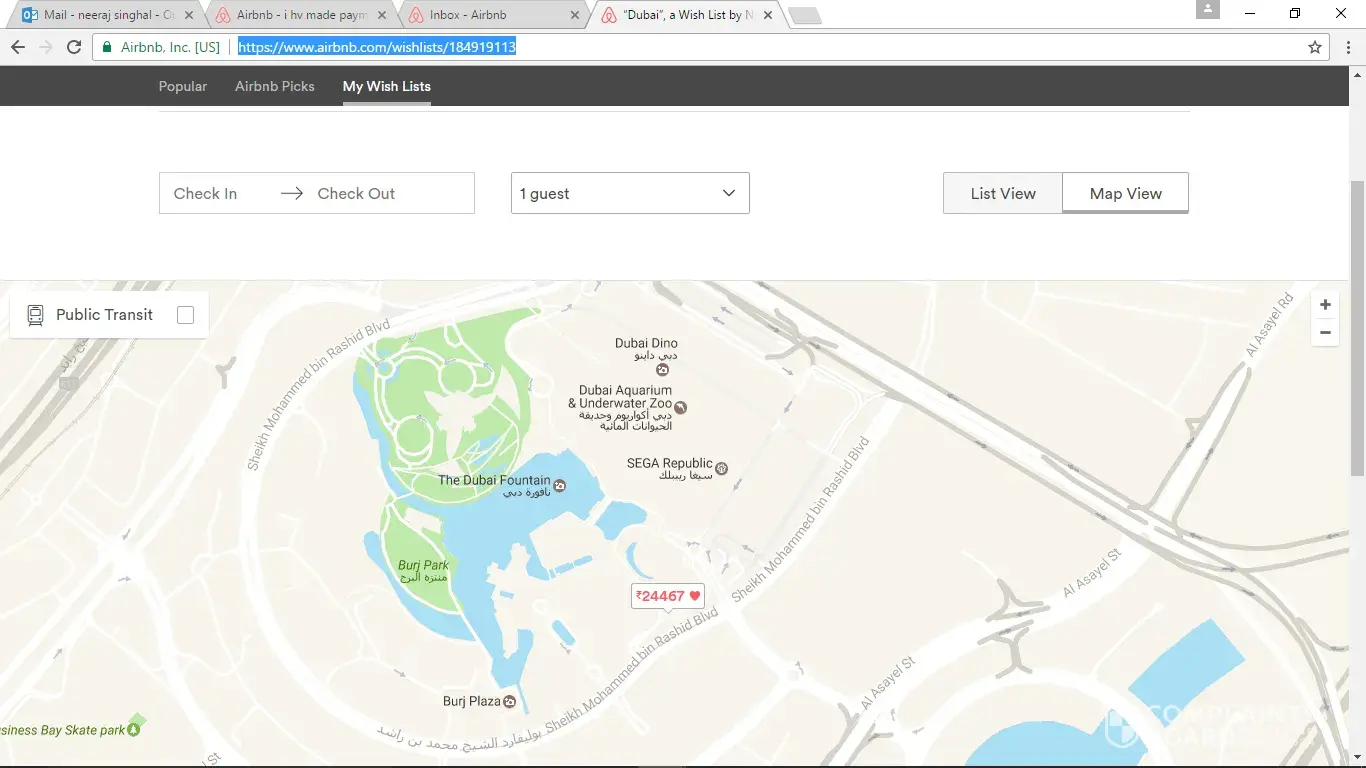Switch to List View
The height and width of the screenshot is (768, 1366).
coord(1002,193)
